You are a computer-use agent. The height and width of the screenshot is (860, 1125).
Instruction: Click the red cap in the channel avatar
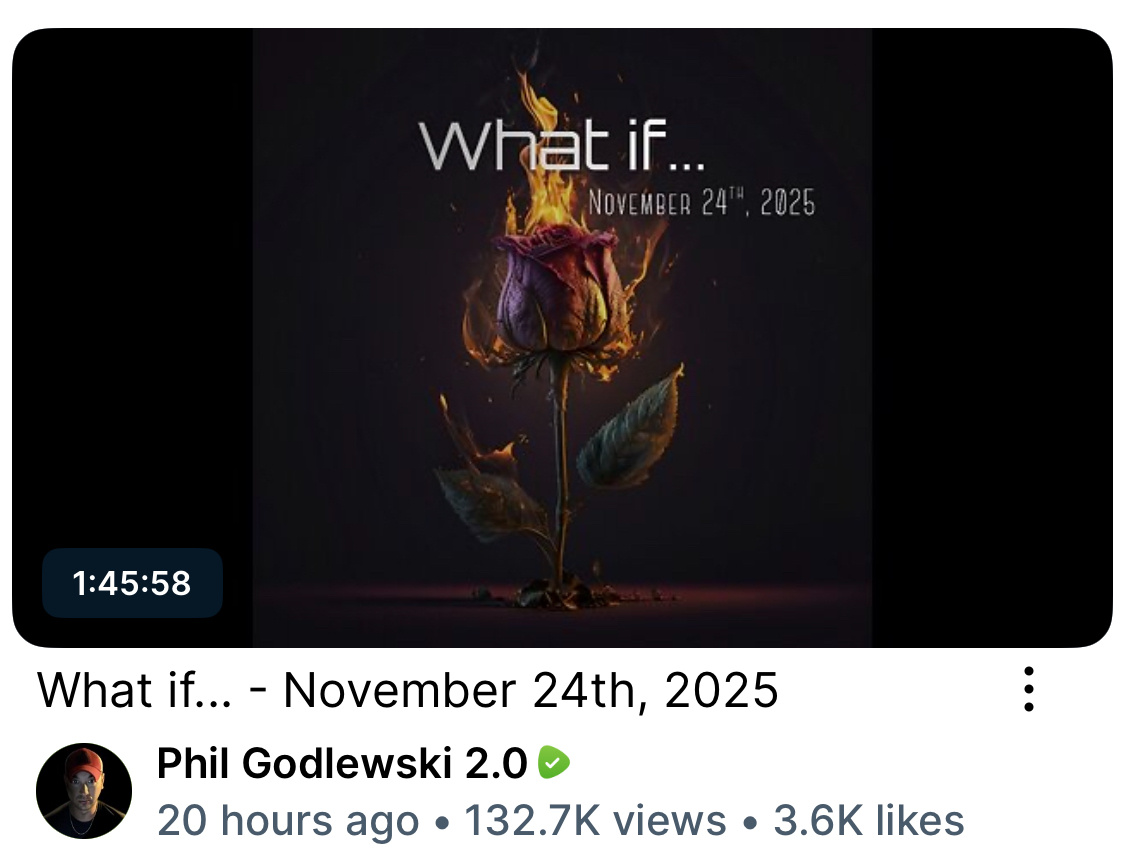[x=84, y=762]
